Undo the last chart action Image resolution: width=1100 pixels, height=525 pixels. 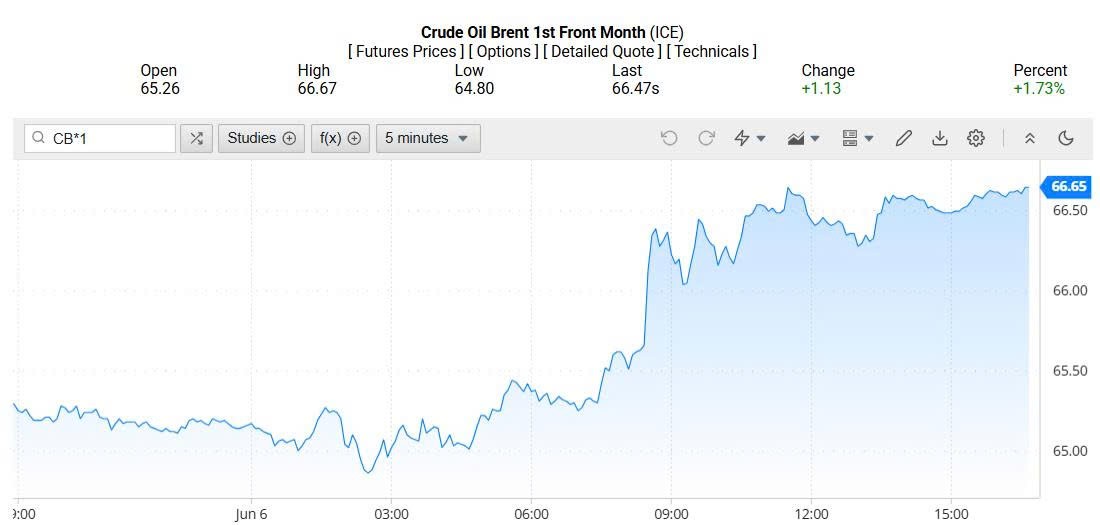(669, 138)
